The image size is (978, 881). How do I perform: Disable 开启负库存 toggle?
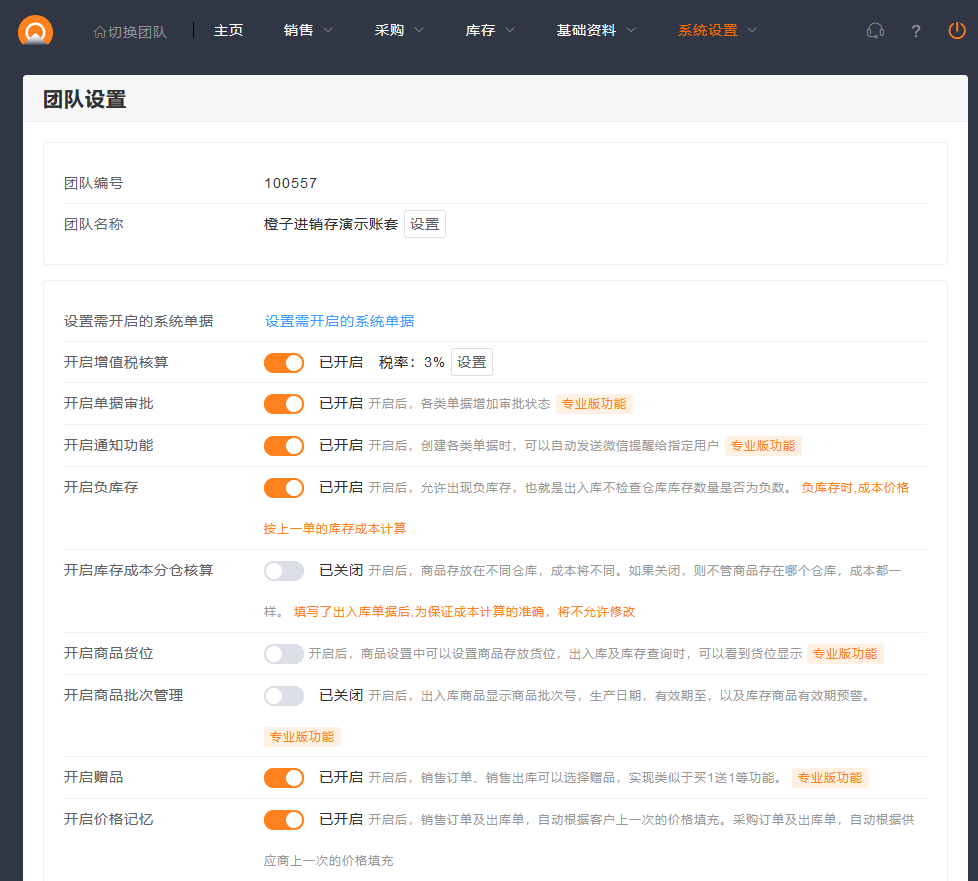coord(284,488)
